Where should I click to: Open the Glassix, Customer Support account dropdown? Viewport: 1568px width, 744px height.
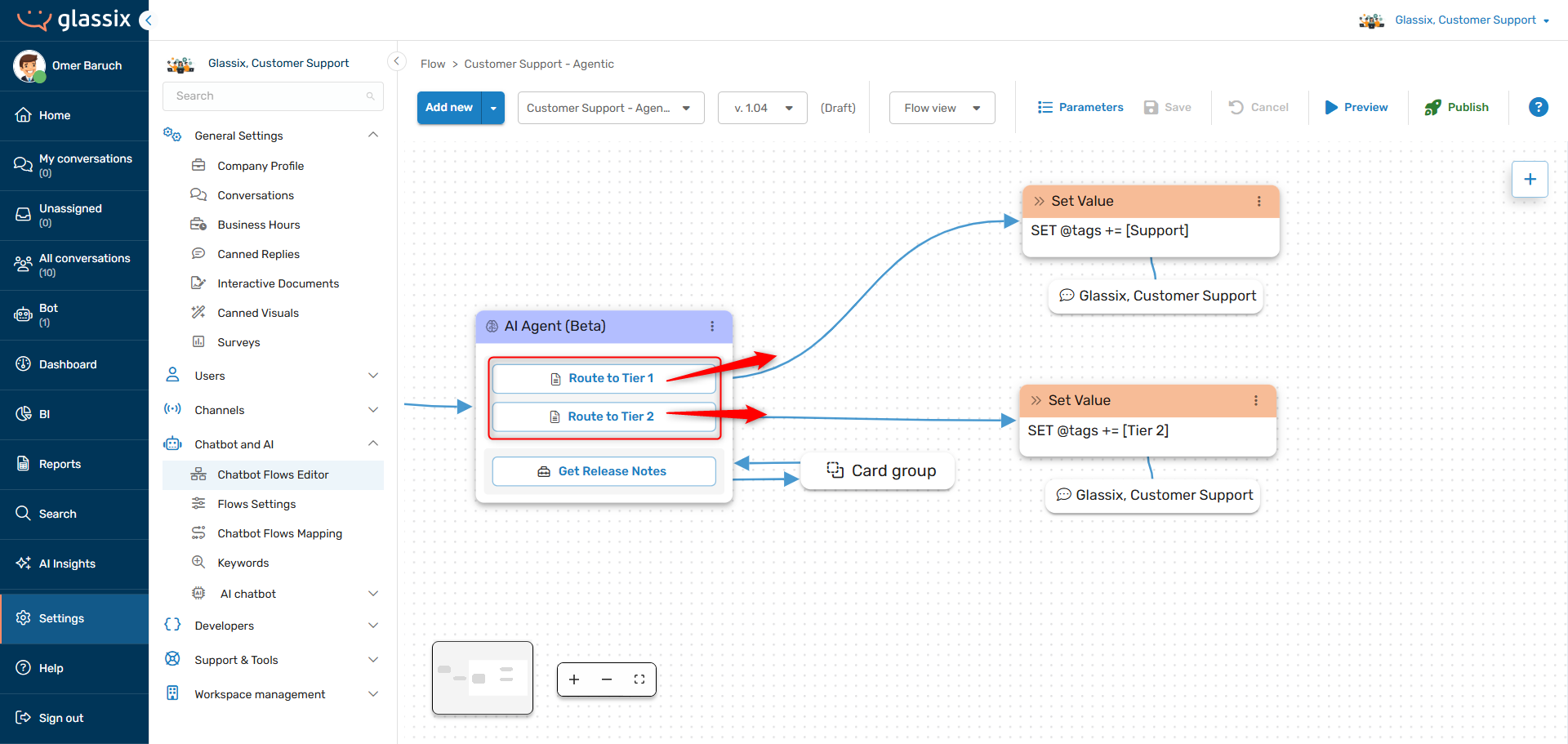pyautogui.click(x=1472, y=20)
